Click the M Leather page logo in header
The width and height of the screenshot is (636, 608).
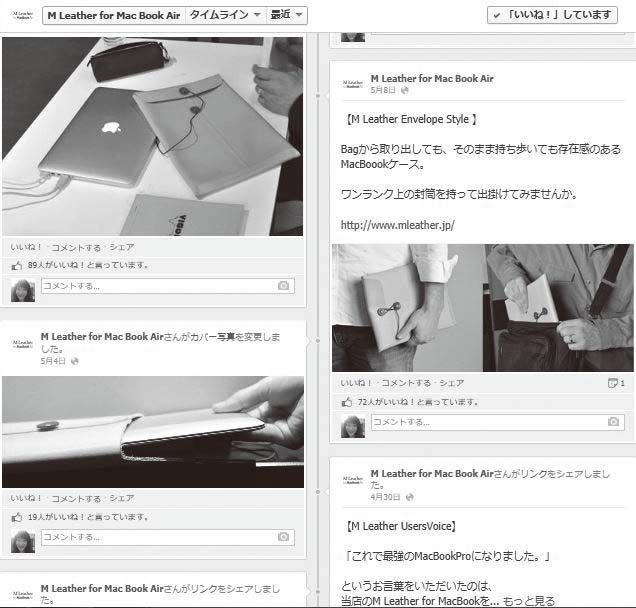coord(23,15)
